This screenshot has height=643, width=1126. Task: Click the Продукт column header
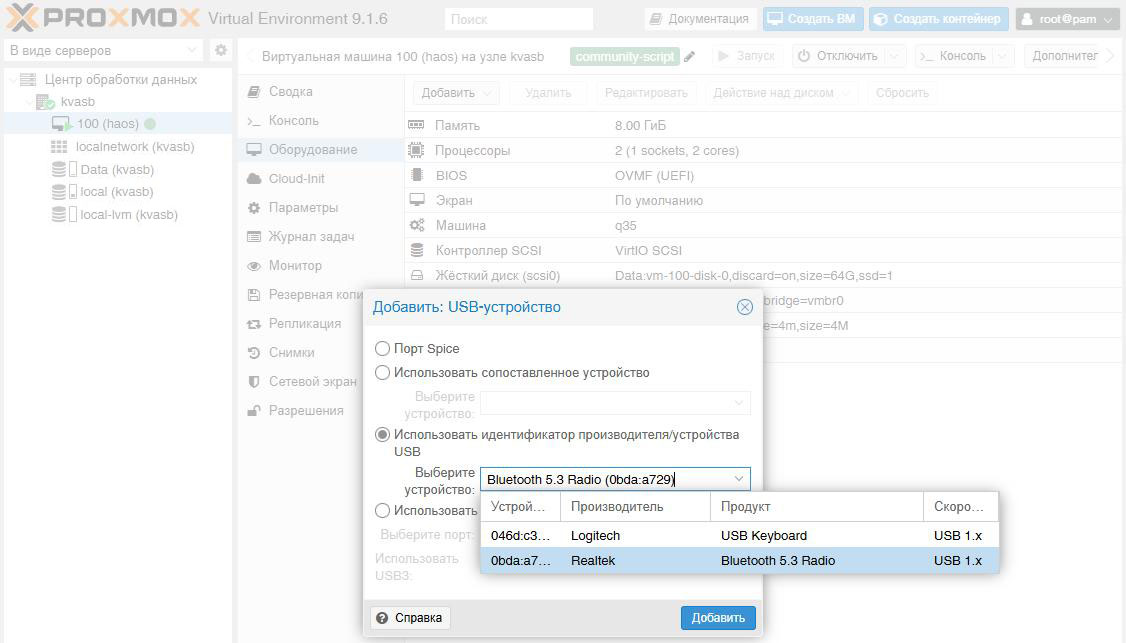click(816, 507)
